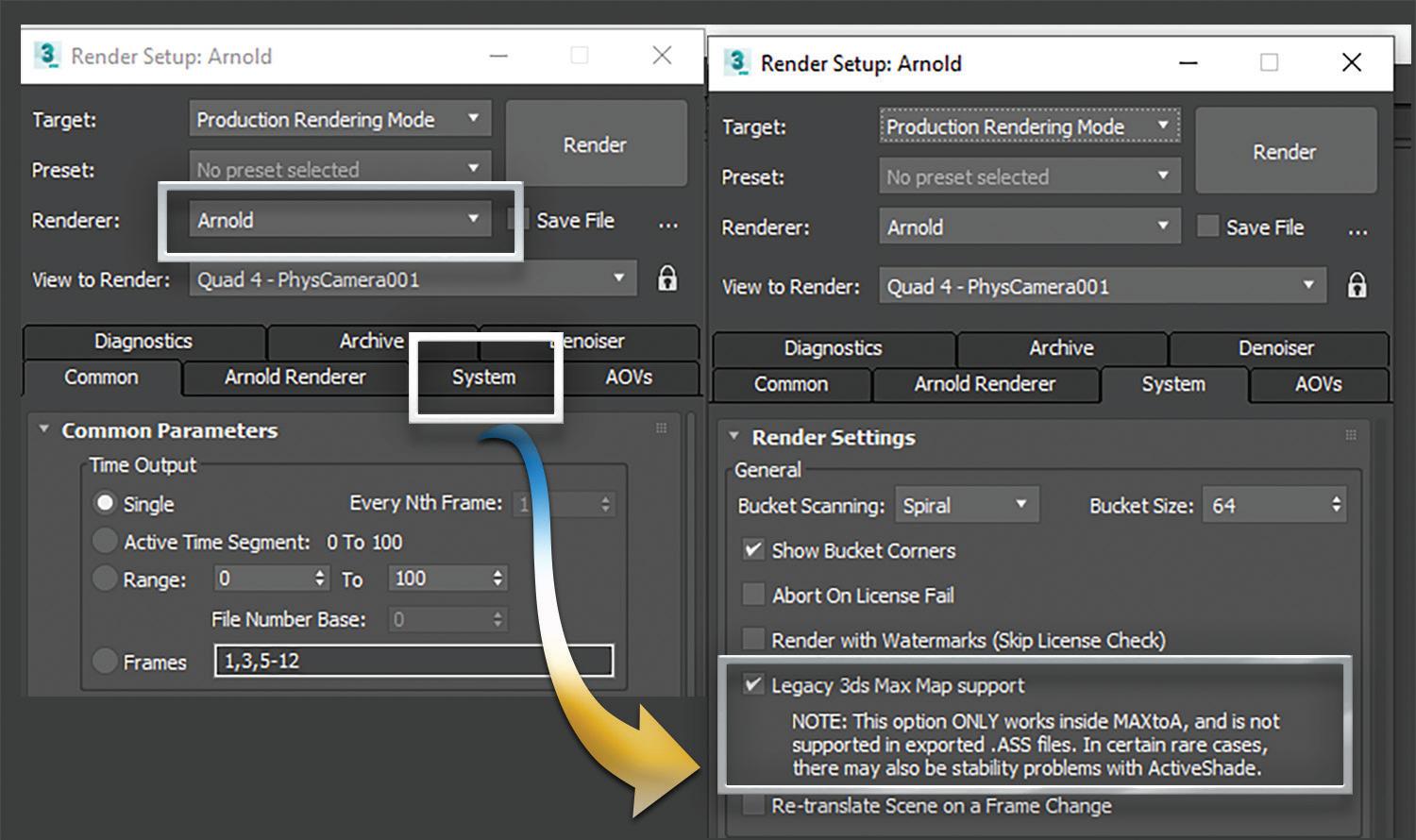The image size is (1416, 840).
Task: Open Target dropdown in right window
Action: click(x=1030, y=126)
